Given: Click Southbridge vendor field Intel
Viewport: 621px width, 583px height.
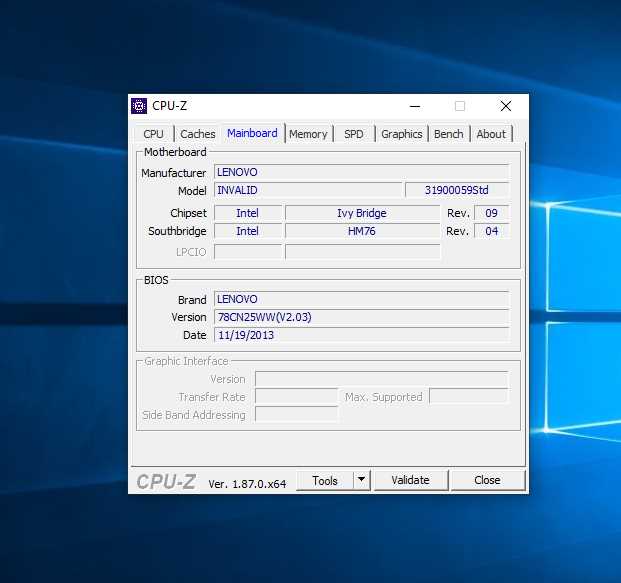Looking at the screenshot, I should click(248, 231).
